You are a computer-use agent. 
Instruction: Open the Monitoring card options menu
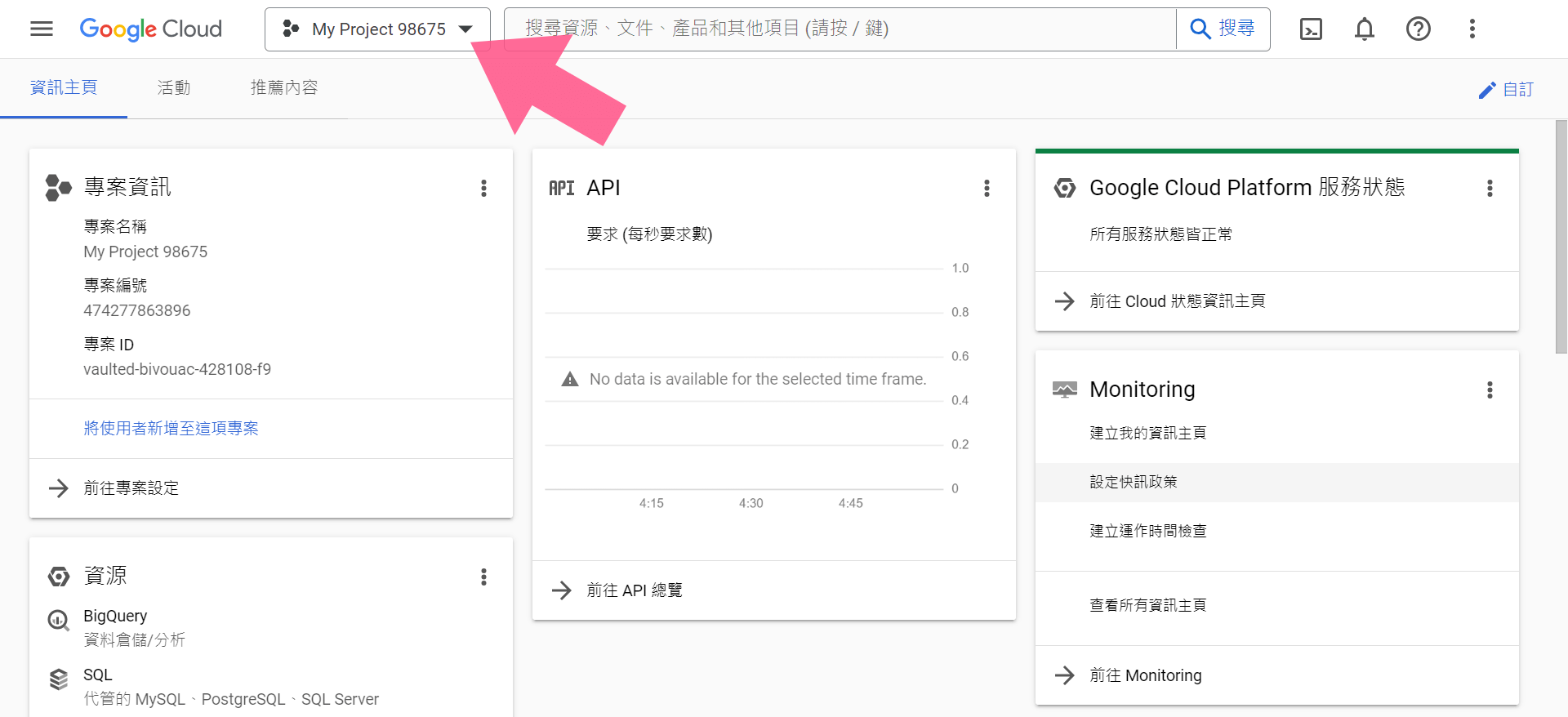coord(1490,390)
